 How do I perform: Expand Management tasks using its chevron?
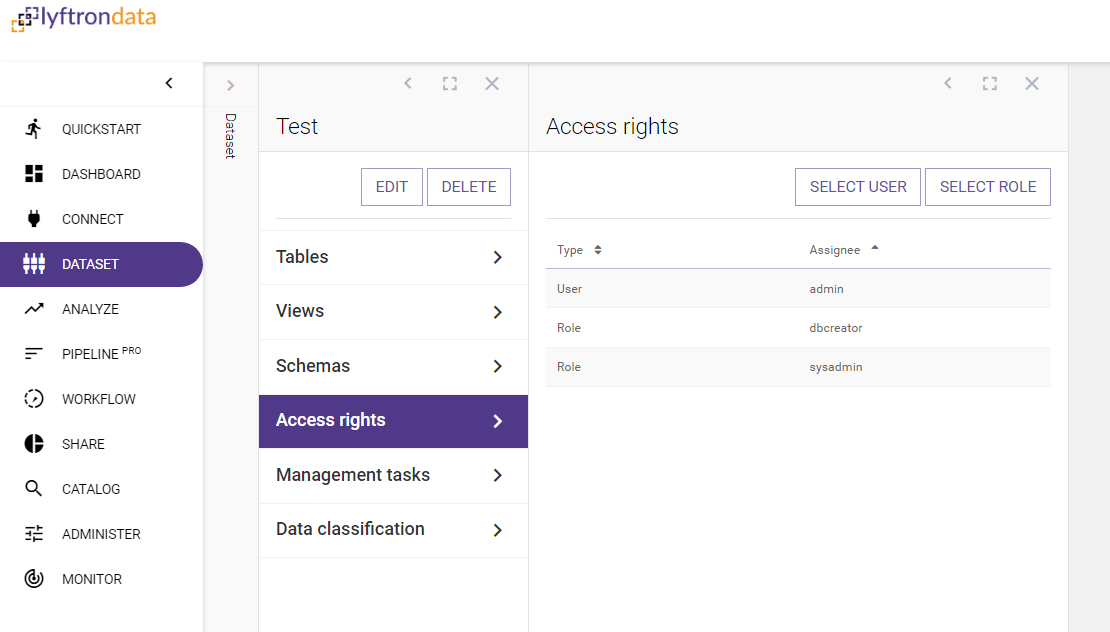(498, 476)
